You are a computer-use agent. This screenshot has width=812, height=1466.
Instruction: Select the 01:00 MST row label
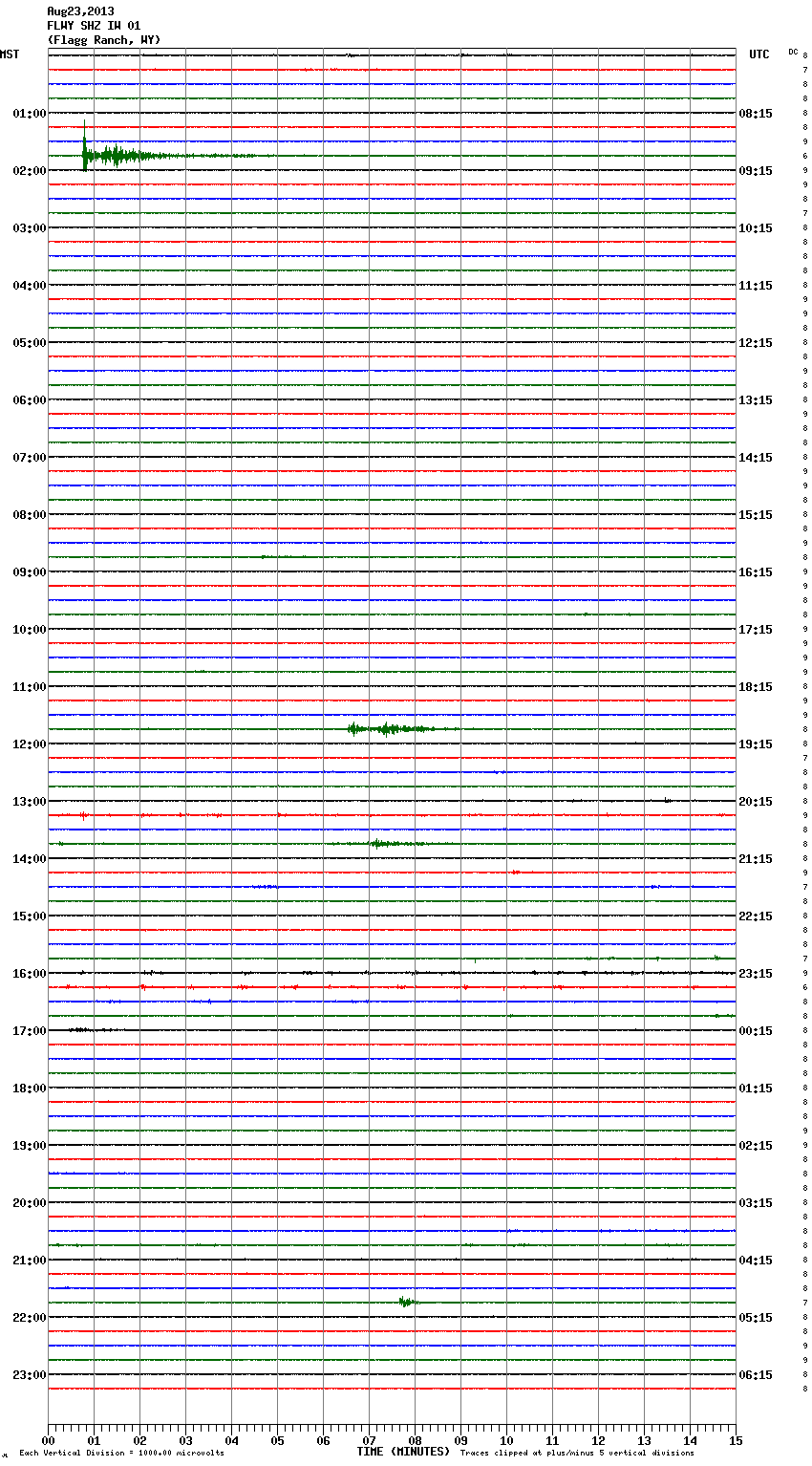pyautogui.click(x=30, y=114)
